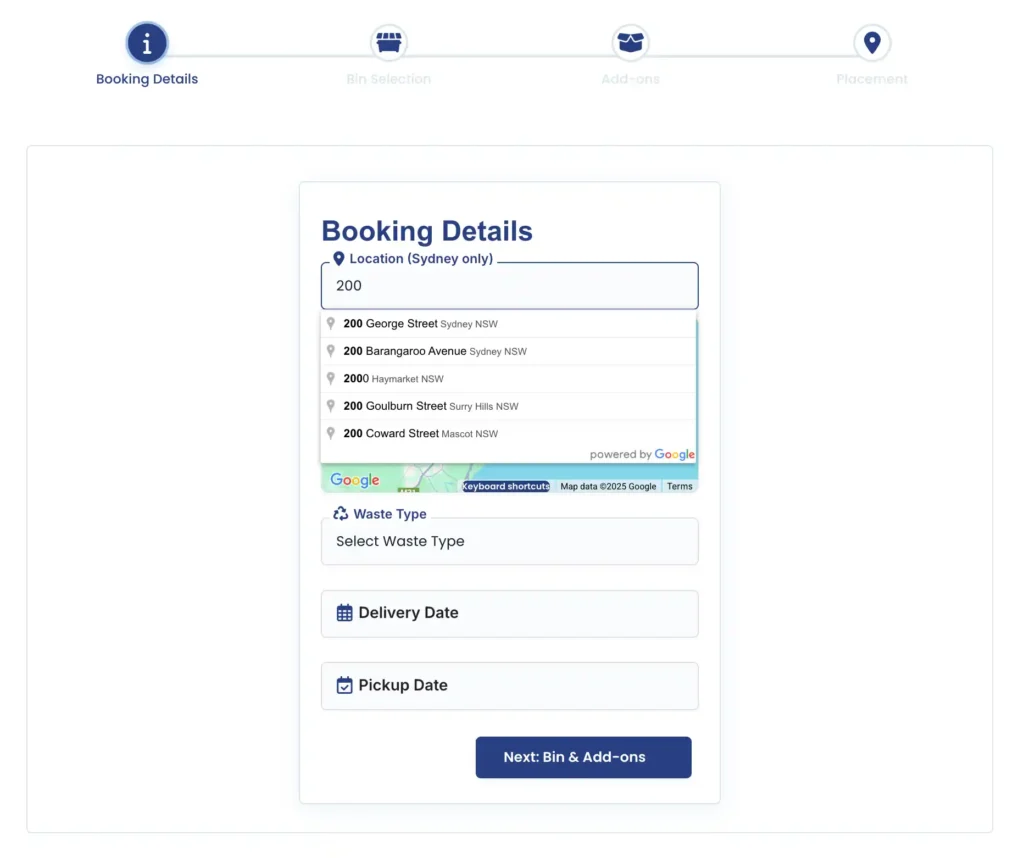Image resolution: width=1024 pixels, height=858 pixels.
Task: Choose 200 George Street suggestion
Action: [x=509, y=324]
